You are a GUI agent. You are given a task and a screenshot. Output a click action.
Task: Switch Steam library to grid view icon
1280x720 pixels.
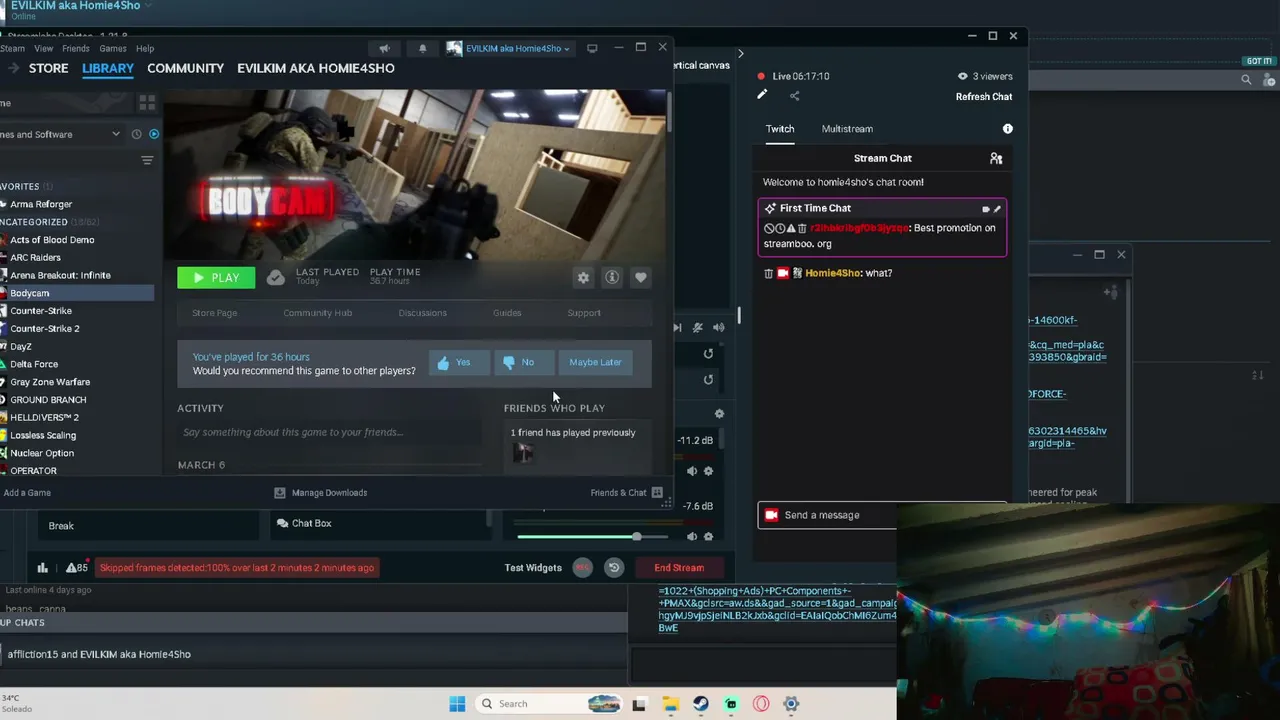pyautogui.click(x=147, y=103)
